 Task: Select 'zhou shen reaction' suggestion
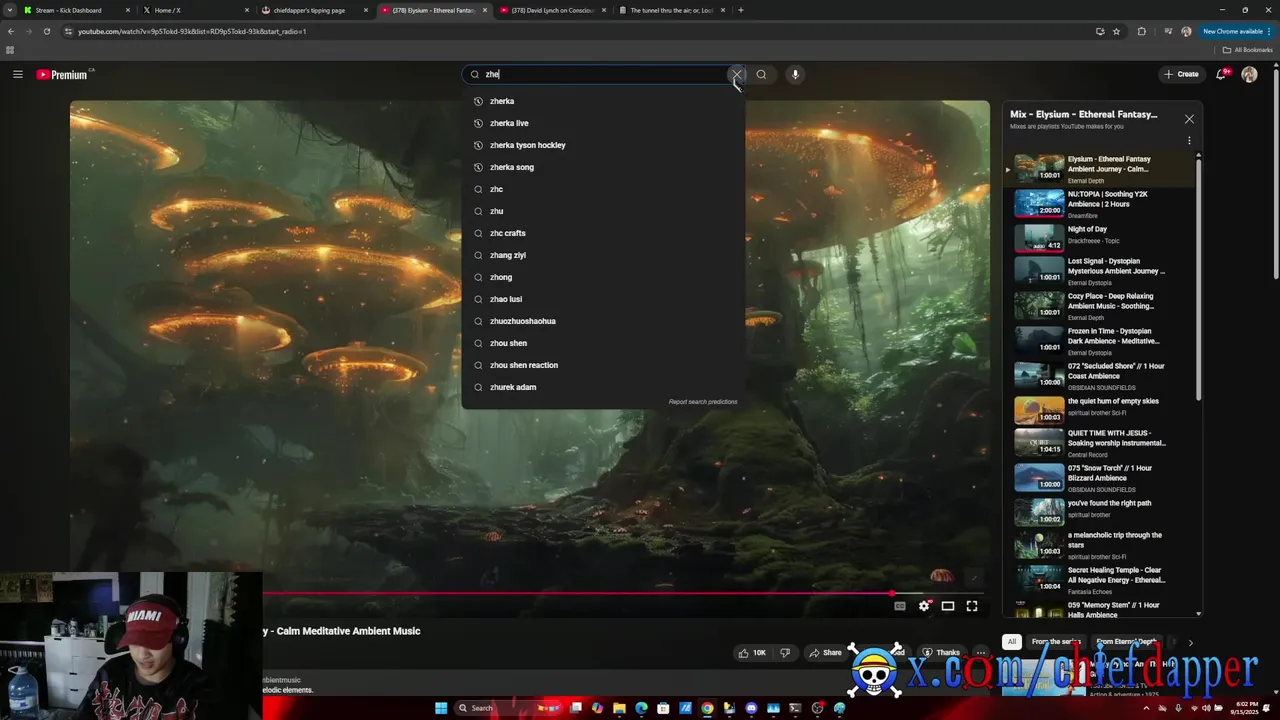click(x=603, y=365)
